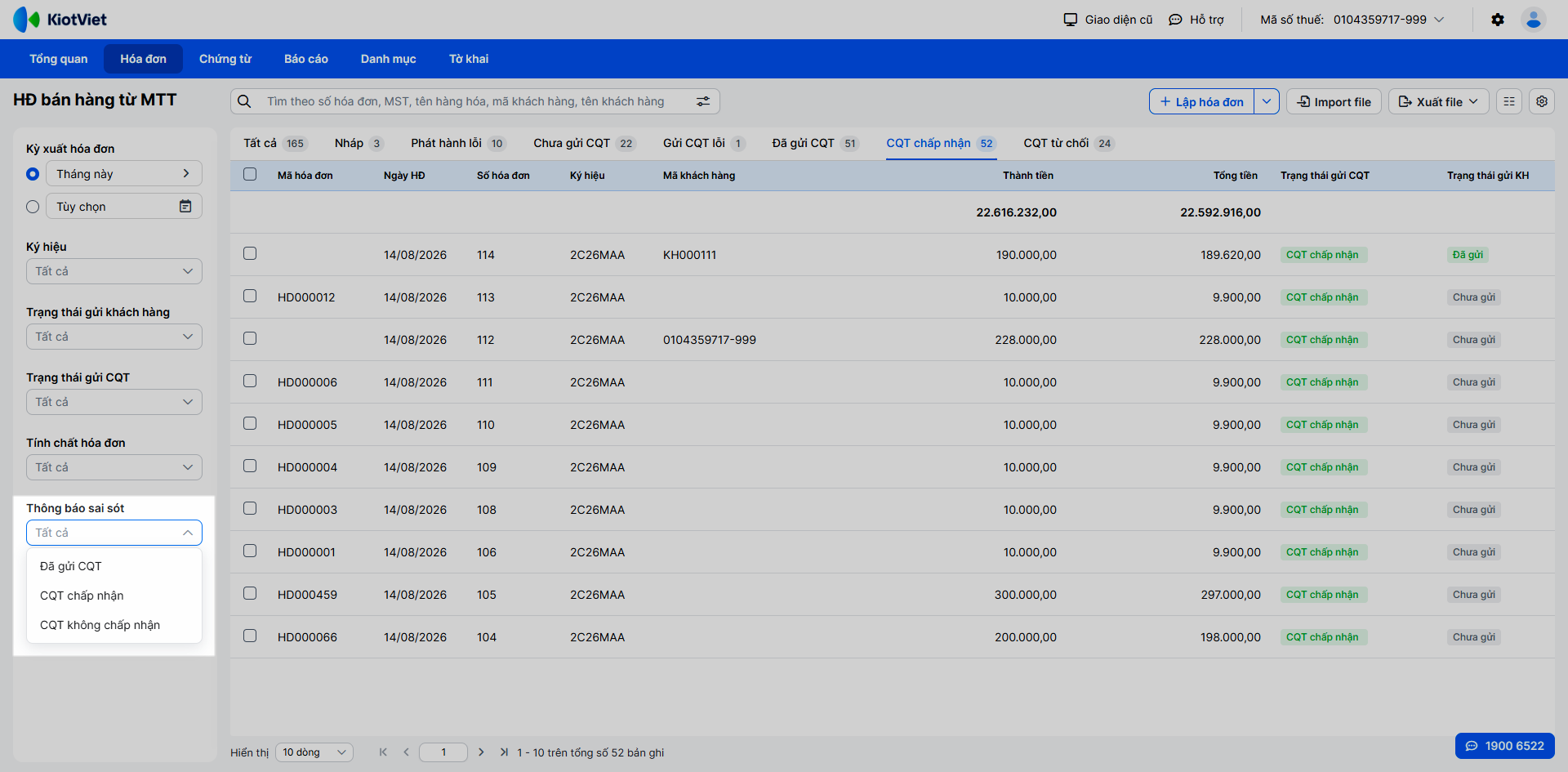
Task: Open the Lập hóa đơn split arrow
Action: tap(1267, 101)
